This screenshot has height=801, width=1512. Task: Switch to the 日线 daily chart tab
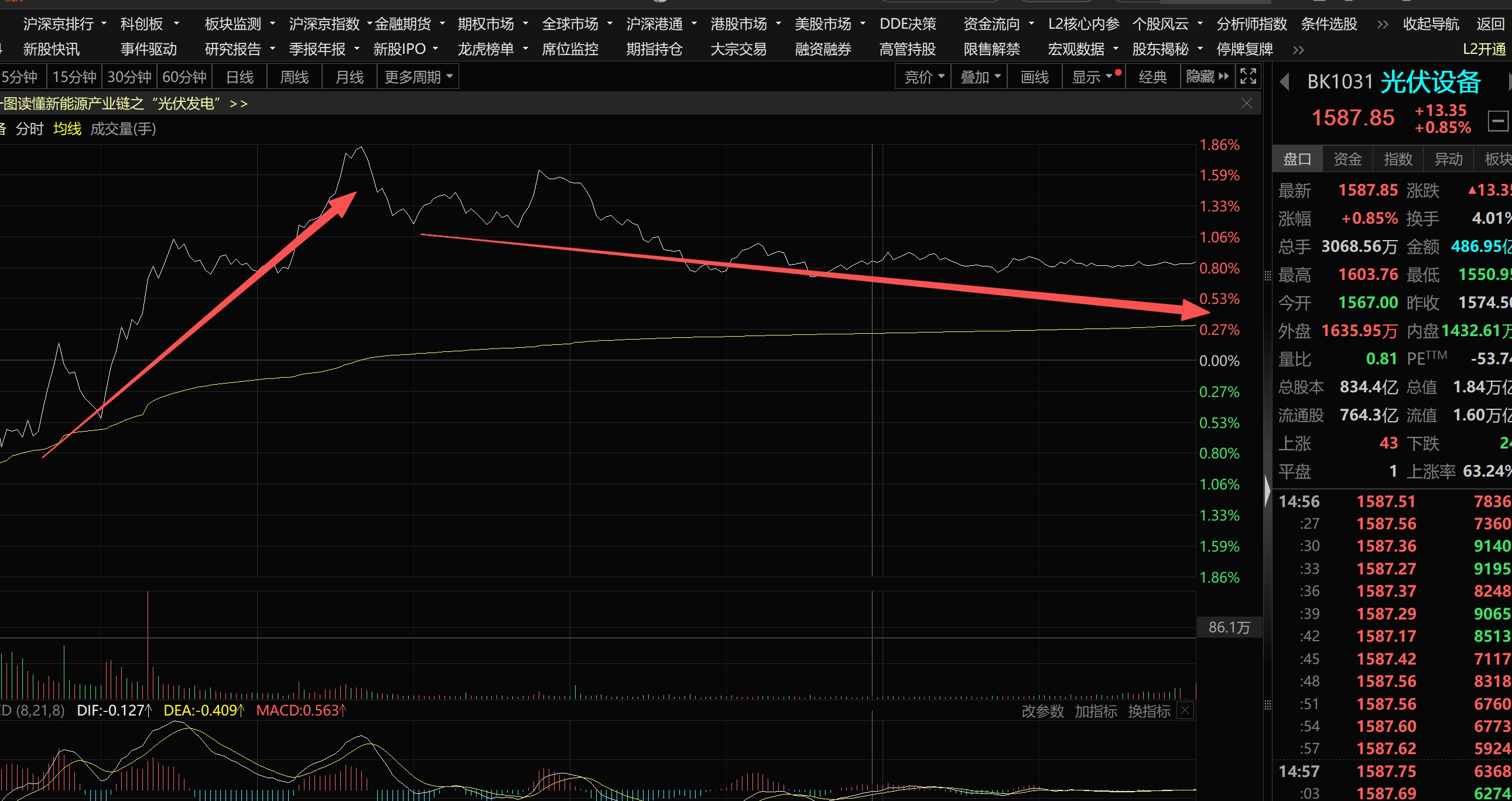coord(240,77)
